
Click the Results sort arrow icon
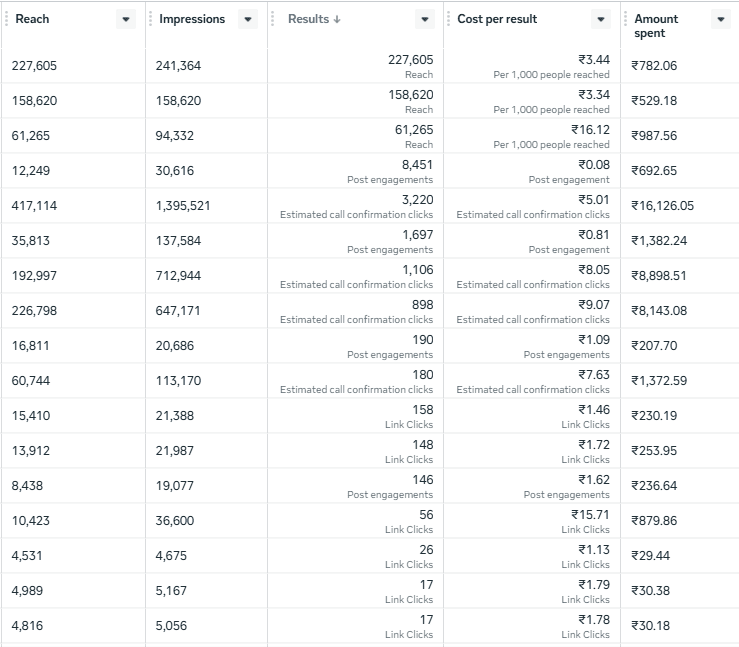(337, 19)
